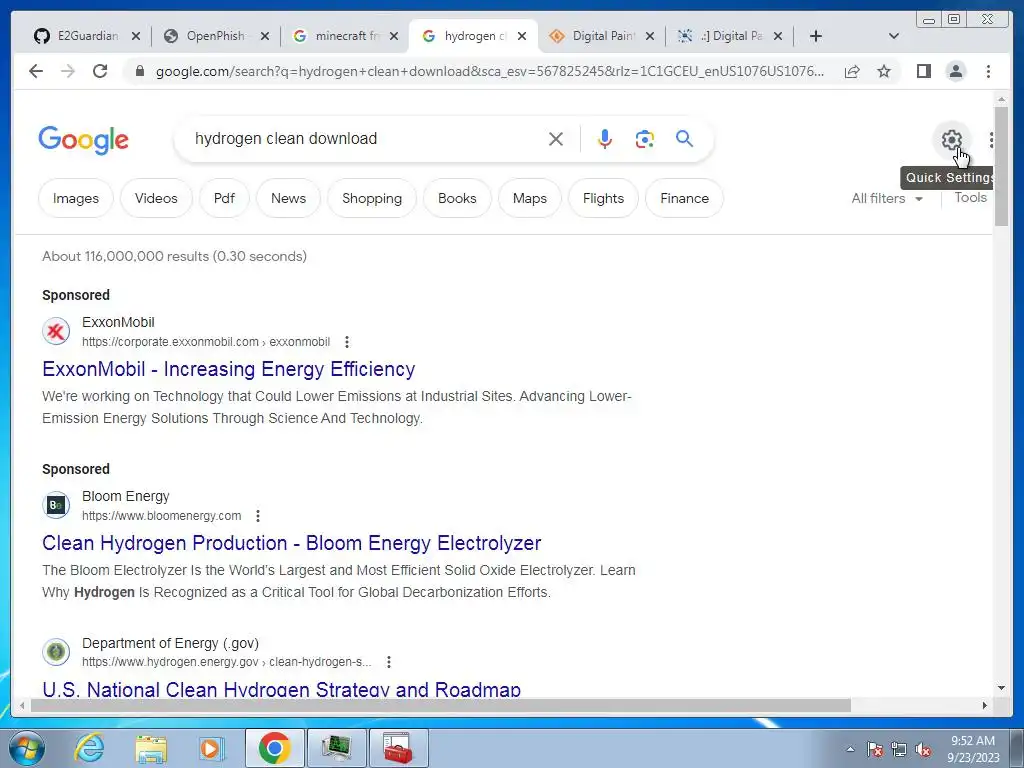Viewport: 1024px width, 768px height.
Task: Start voice search with microphone icon
Action: 605,139
